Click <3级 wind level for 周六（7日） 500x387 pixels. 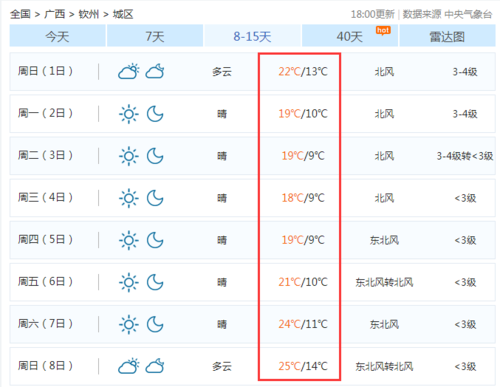point(465,325)
